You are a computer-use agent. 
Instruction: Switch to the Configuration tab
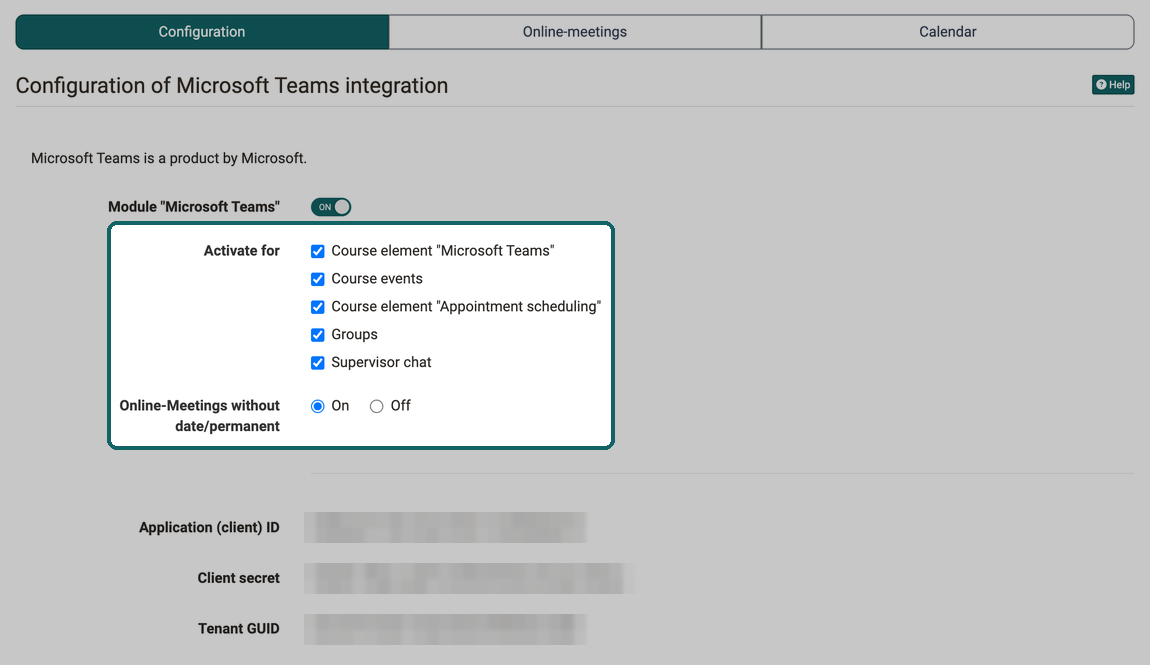202,32
